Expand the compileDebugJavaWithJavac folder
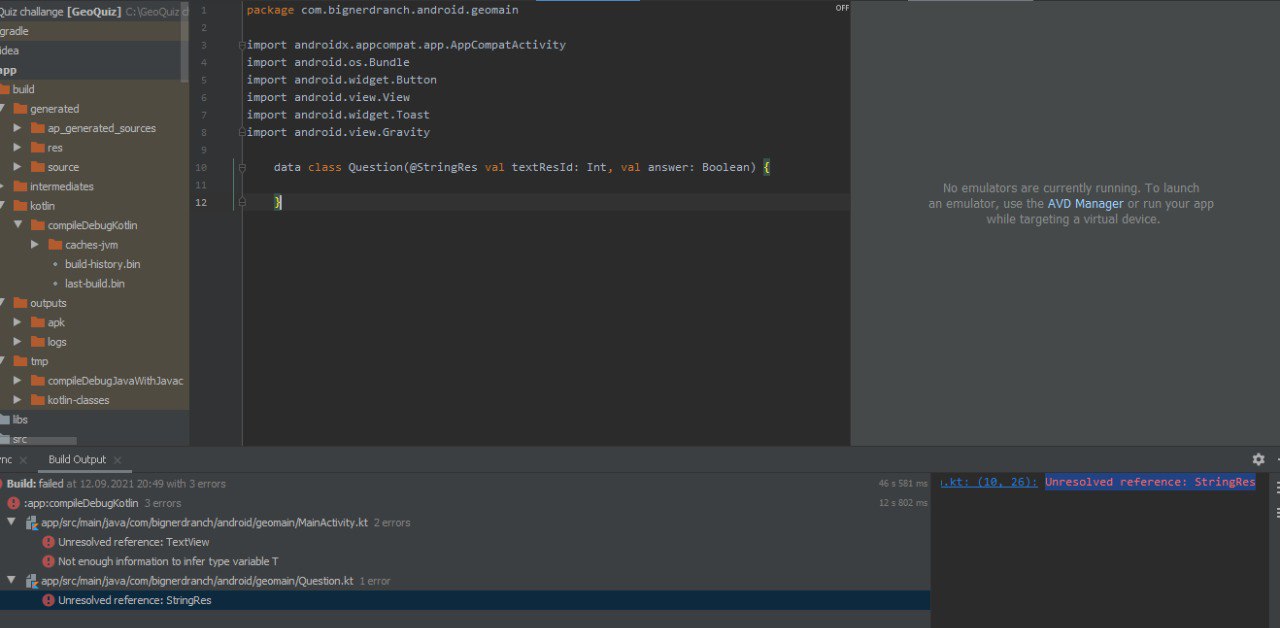This screenshot has height=628, width=1280. pyautogui.click(x=18, y=381)
